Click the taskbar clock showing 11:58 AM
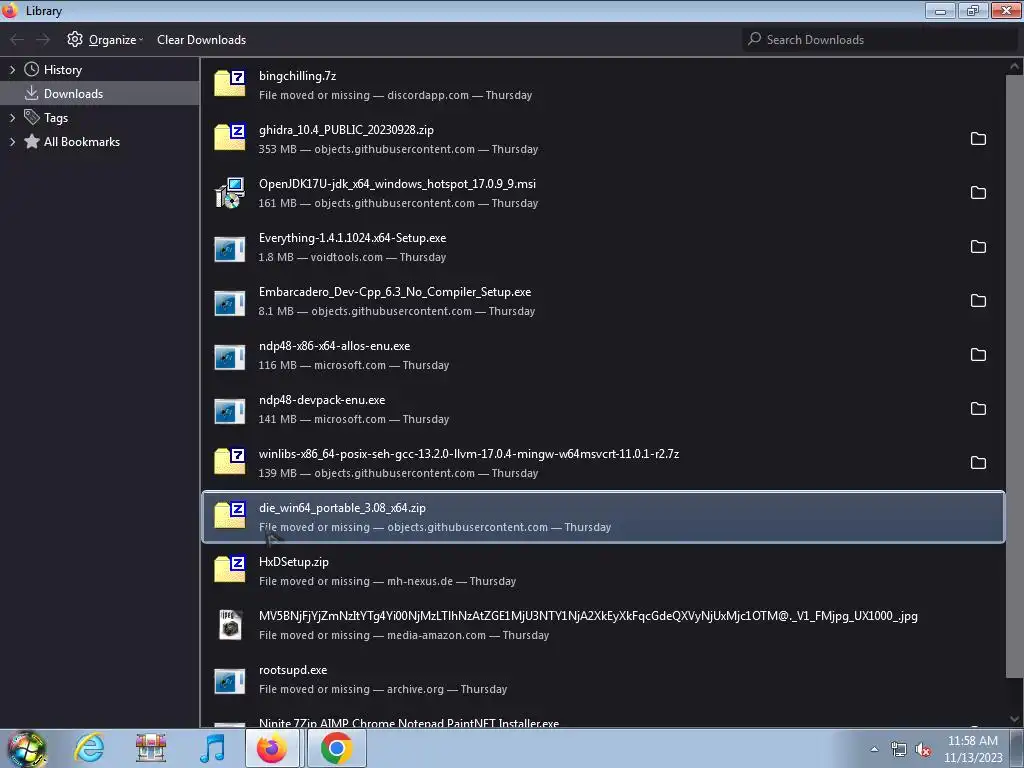Screen dimensions: 1024x768 [972, 749]
